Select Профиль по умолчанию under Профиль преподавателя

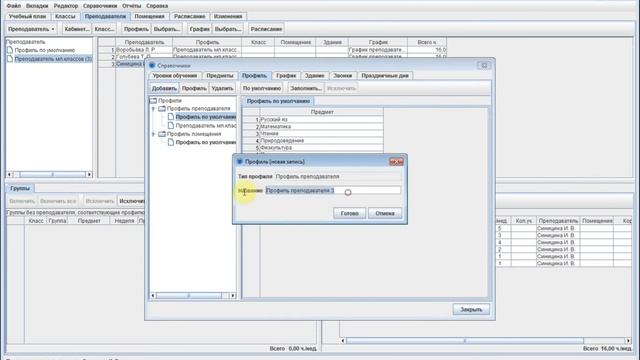click(x=206, y=117)
